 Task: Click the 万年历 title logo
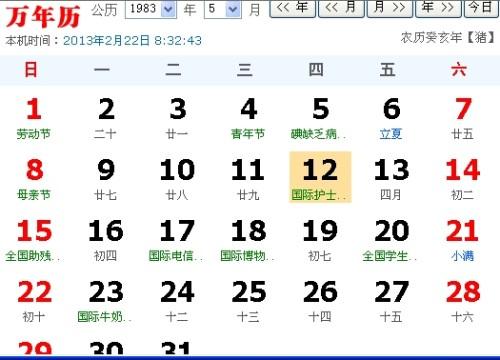pos(43,17)
